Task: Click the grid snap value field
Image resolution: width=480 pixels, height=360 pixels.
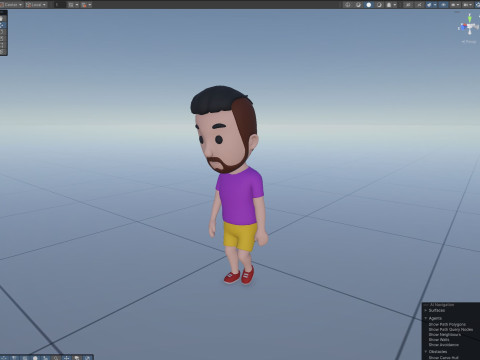Action: (60, 5)
